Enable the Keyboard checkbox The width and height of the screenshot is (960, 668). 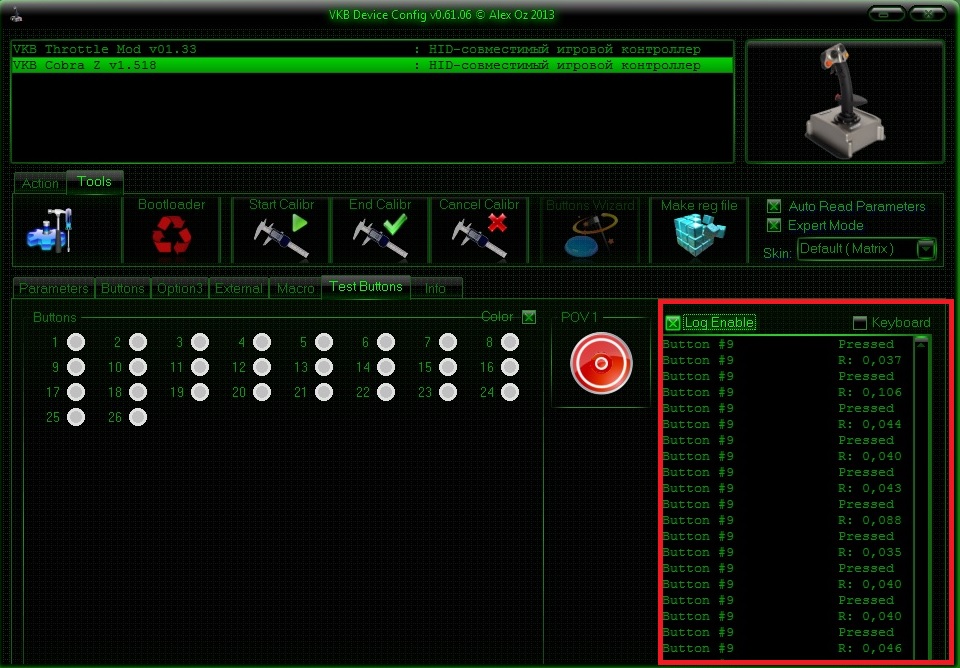(859, 323)
